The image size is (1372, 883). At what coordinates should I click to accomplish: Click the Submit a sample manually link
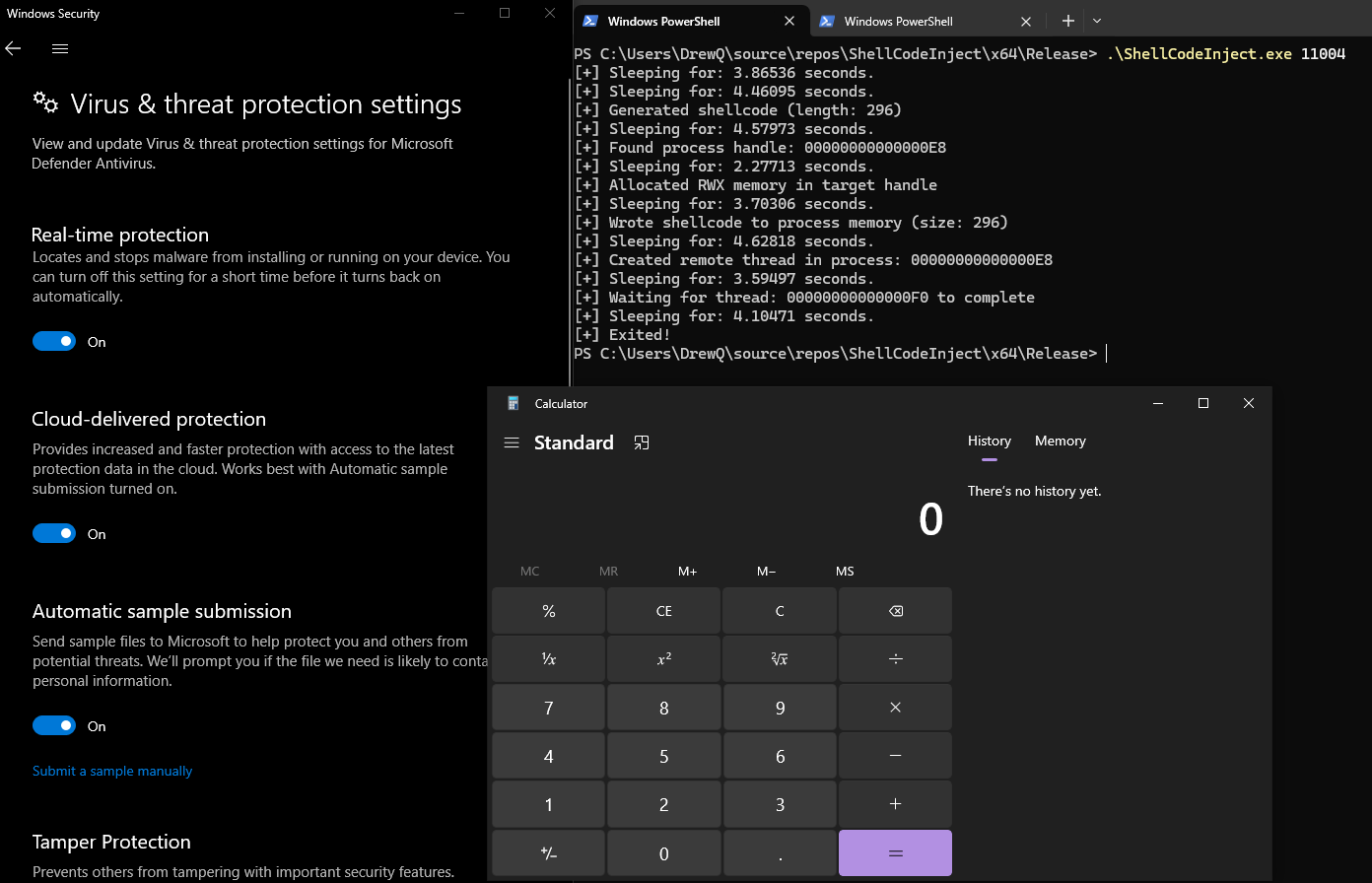[111, 771]
